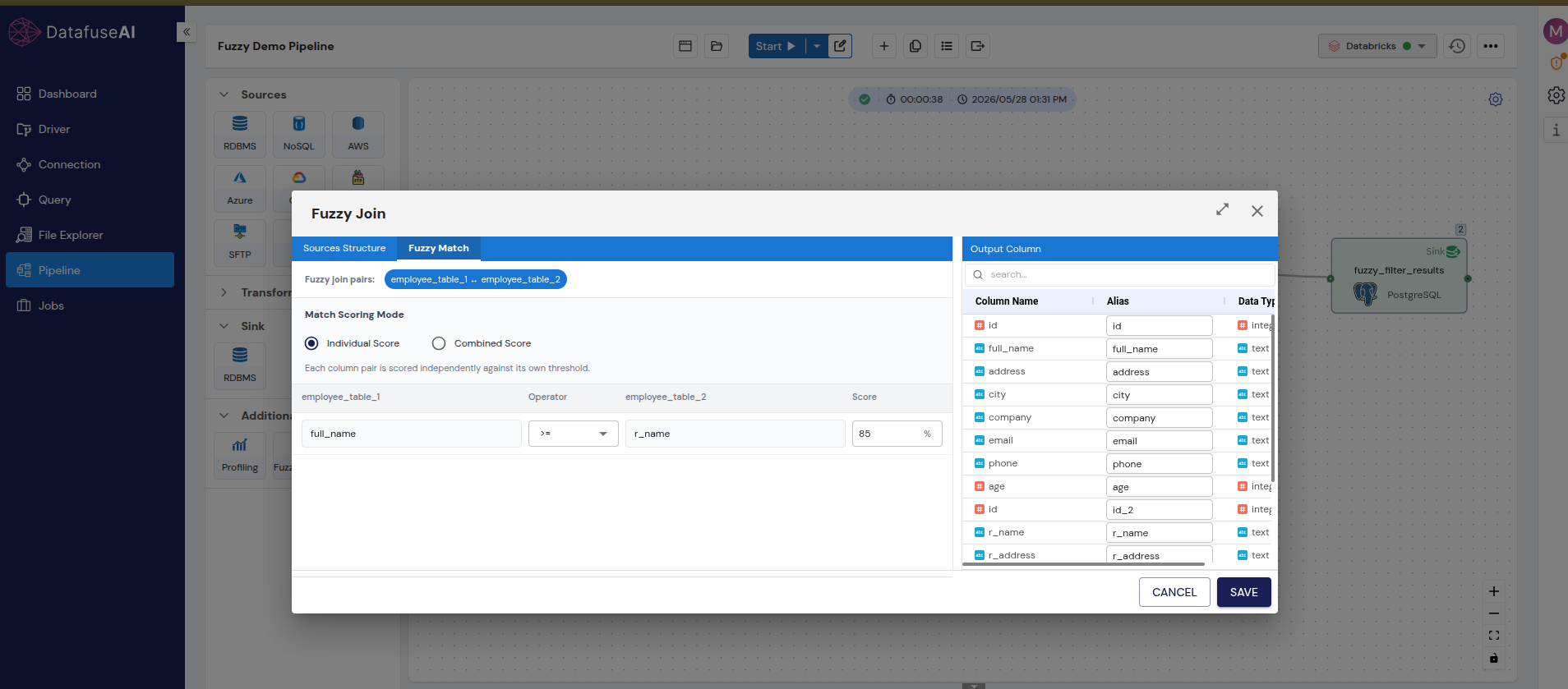Click the Output Column search box
The width and height of the screenshot is (1568, 689).
pyautogui.click(x=1120, y=274)
